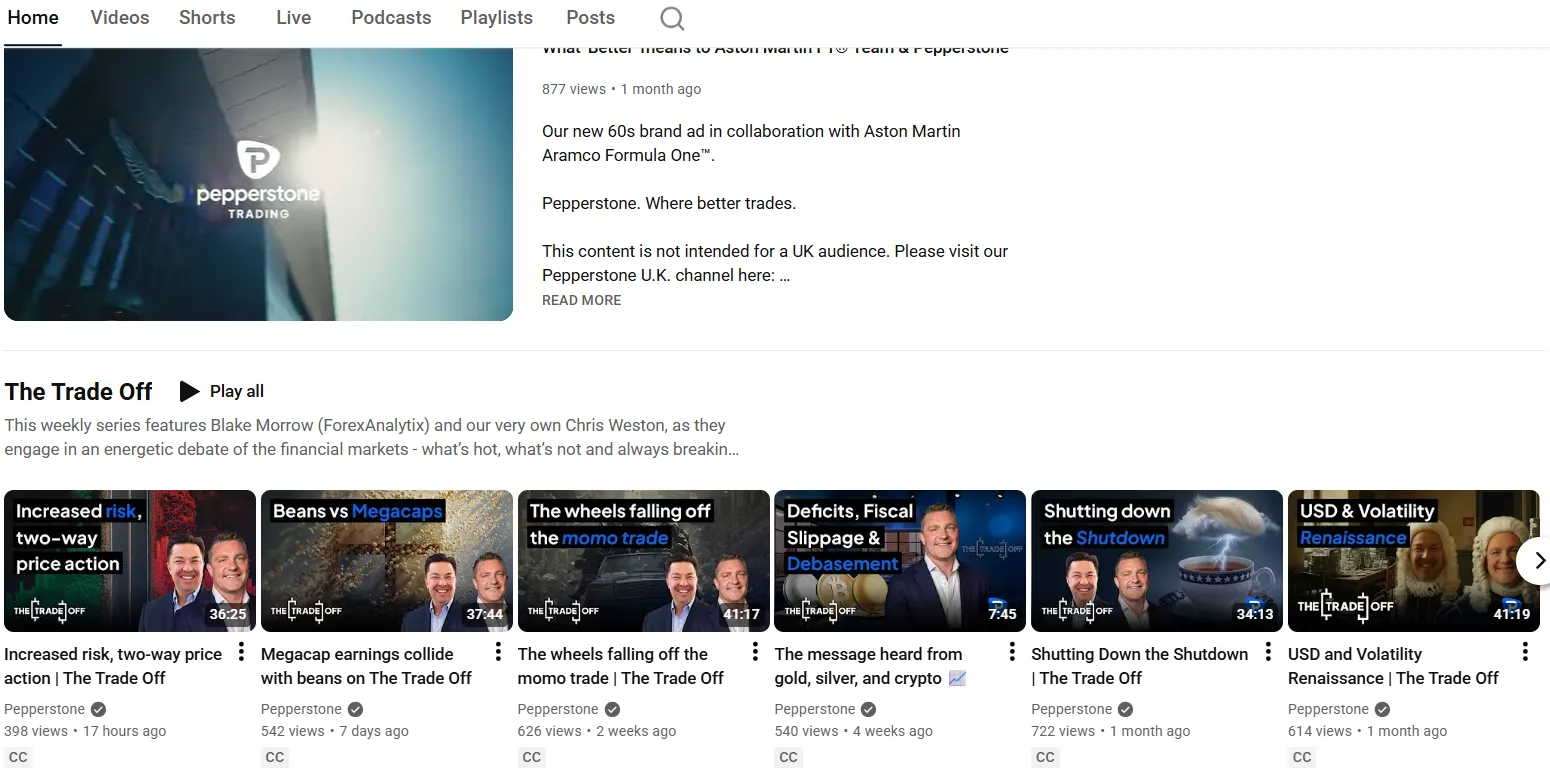Open Pepperstone channel link under Megacap video

[x=301, y=709]
